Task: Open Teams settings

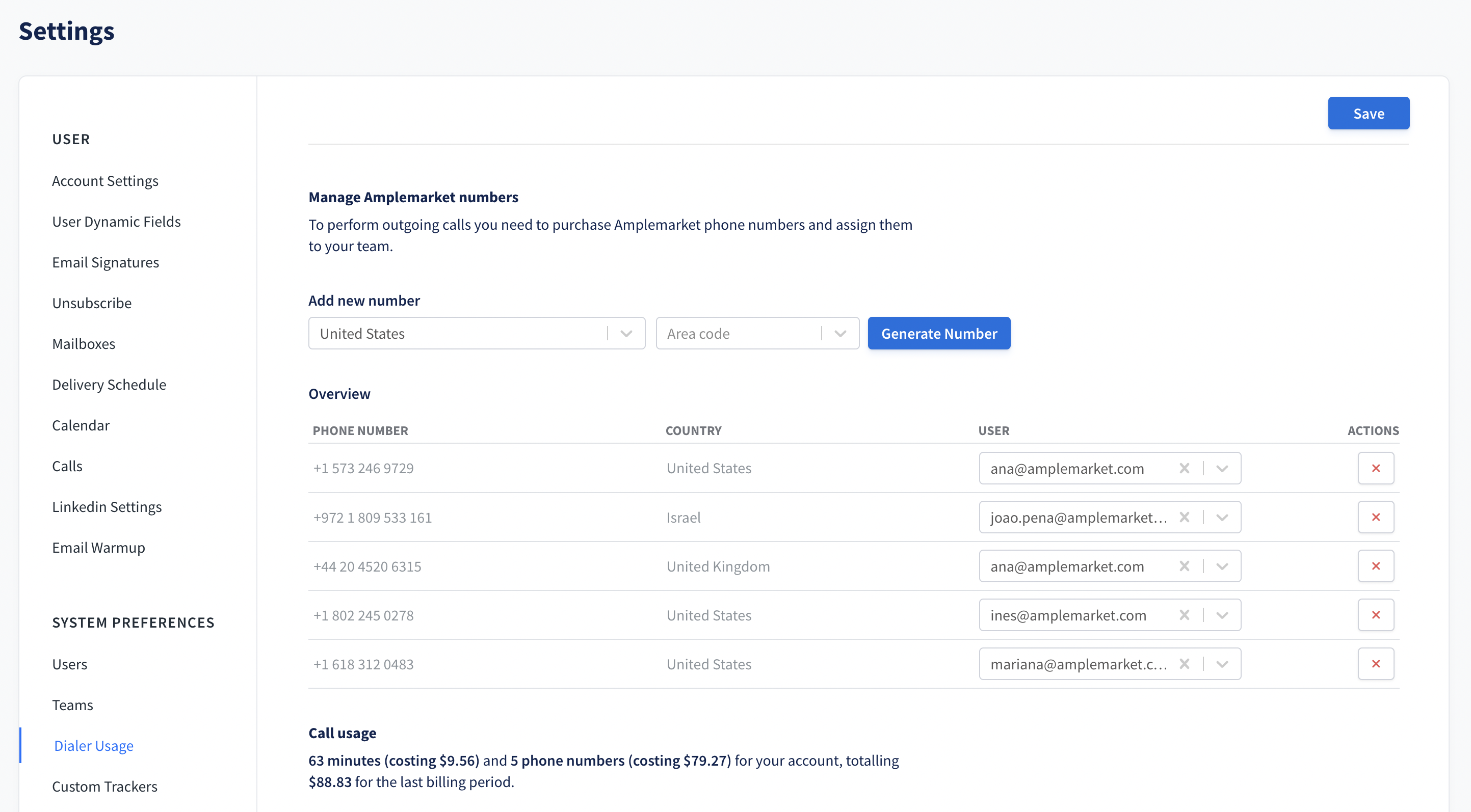Action: pyautogui.click(x=72, y=706)
